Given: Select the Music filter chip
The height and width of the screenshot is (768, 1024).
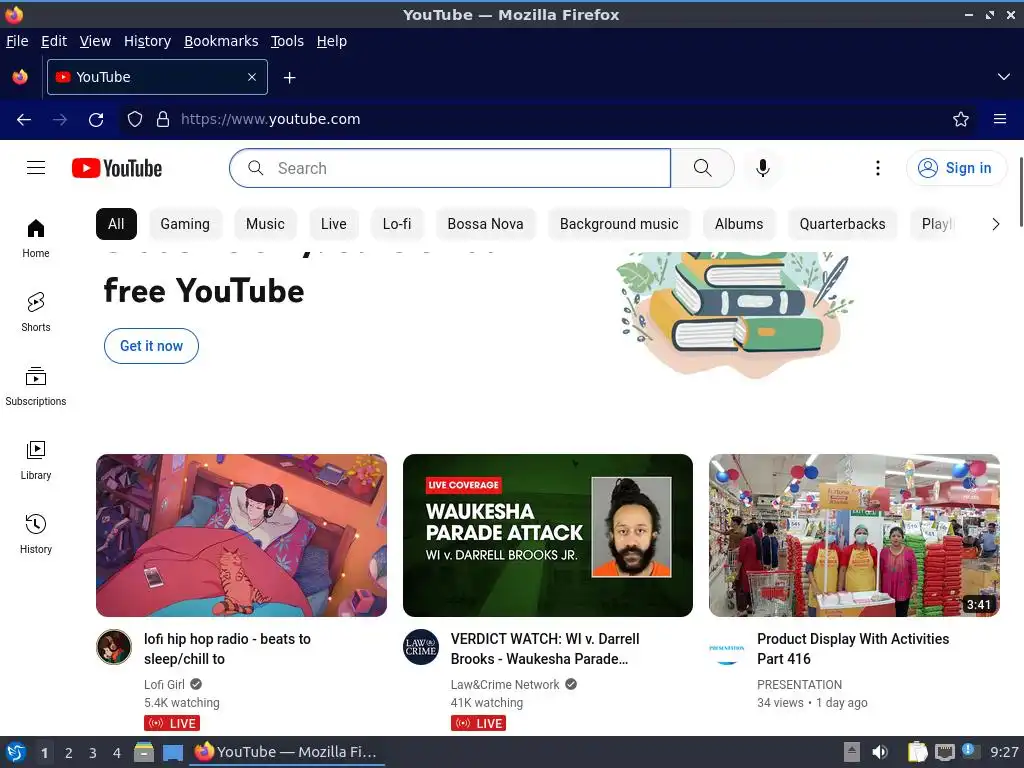Looking at the screenshot, I should pos(265,224).
